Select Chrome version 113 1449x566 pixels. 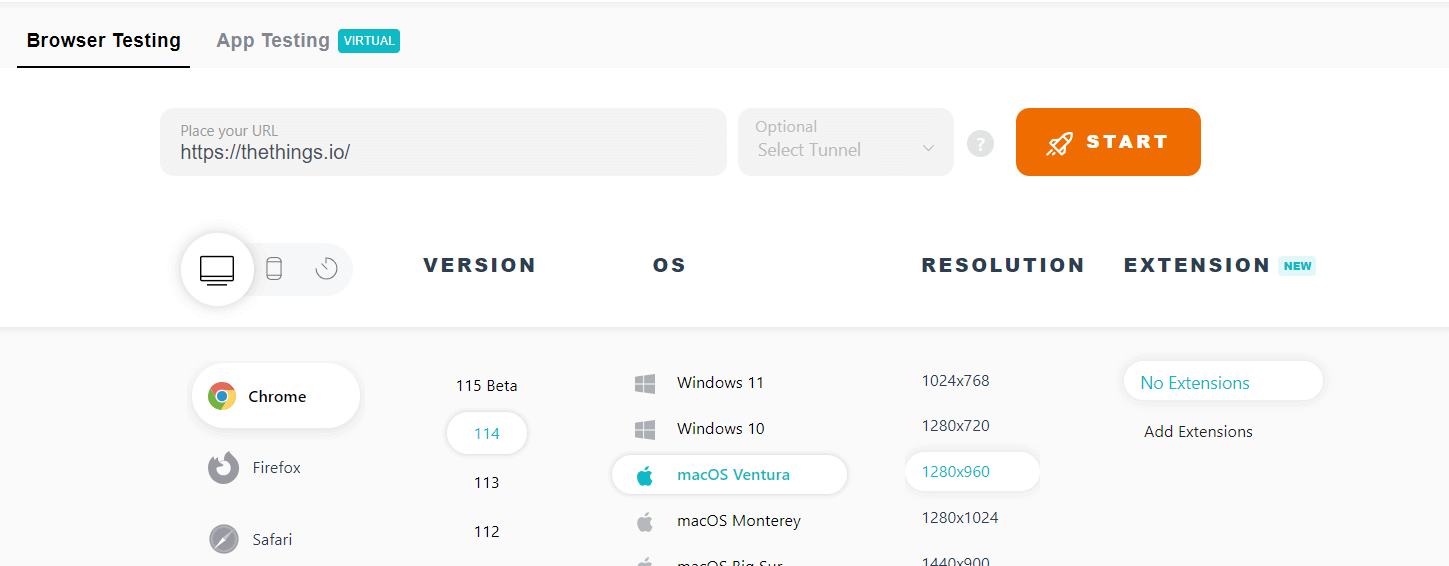pos(487,482)
